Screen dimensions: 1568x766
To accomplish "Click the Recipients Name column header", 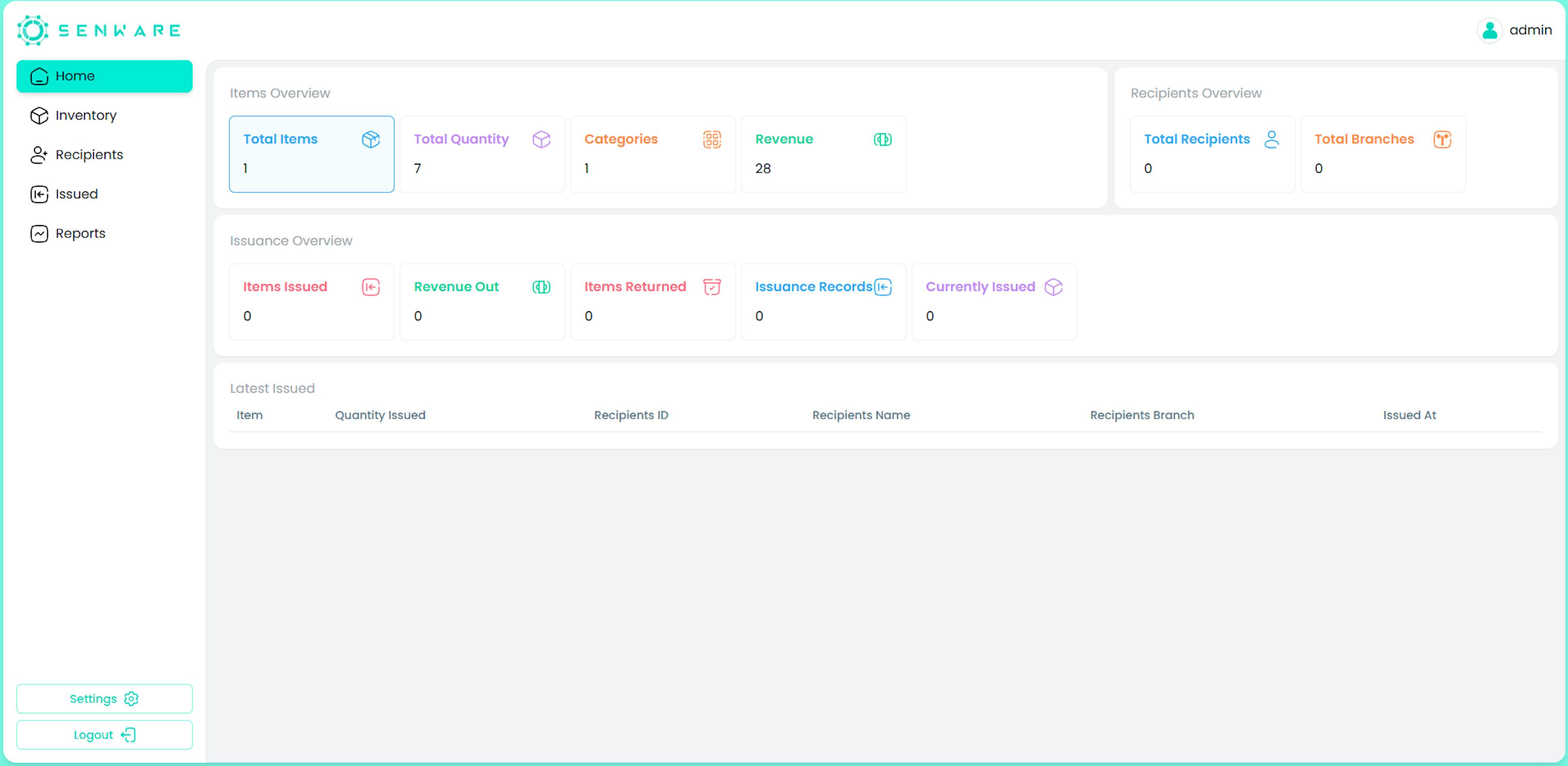I will [861, 415].
